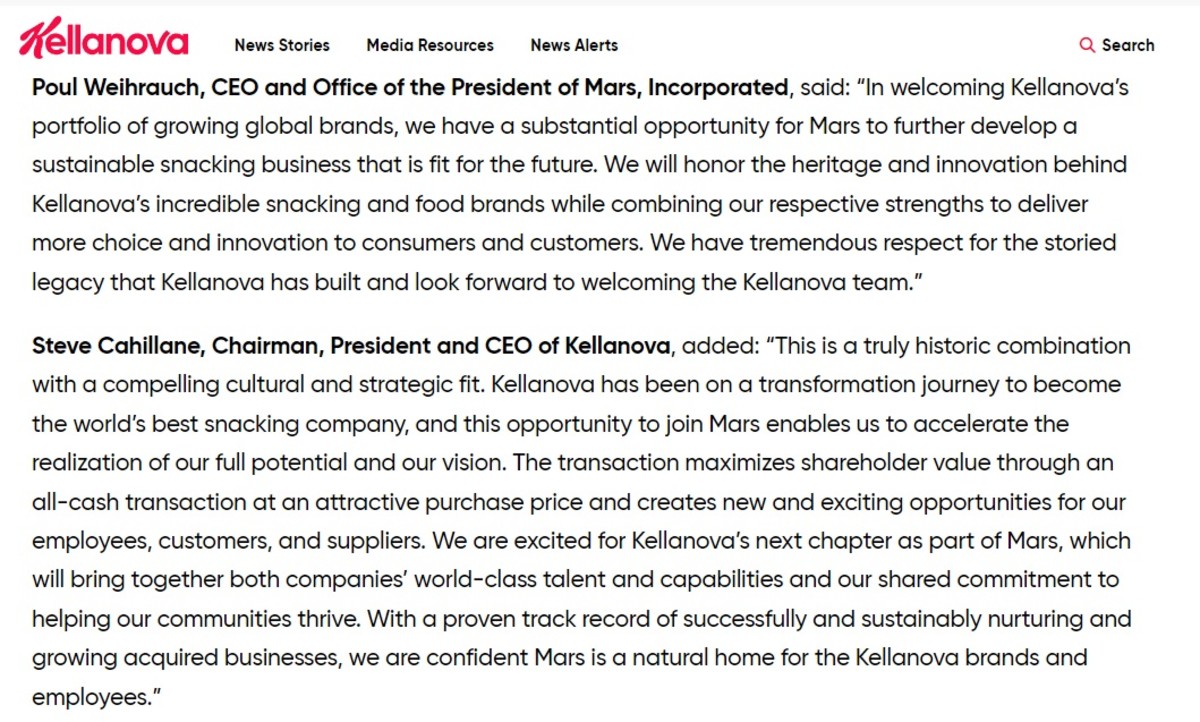This screenshot has width=1200, height=722.
Task: Click the bold name Poul Weihrauch
Action: coord(116,87)
